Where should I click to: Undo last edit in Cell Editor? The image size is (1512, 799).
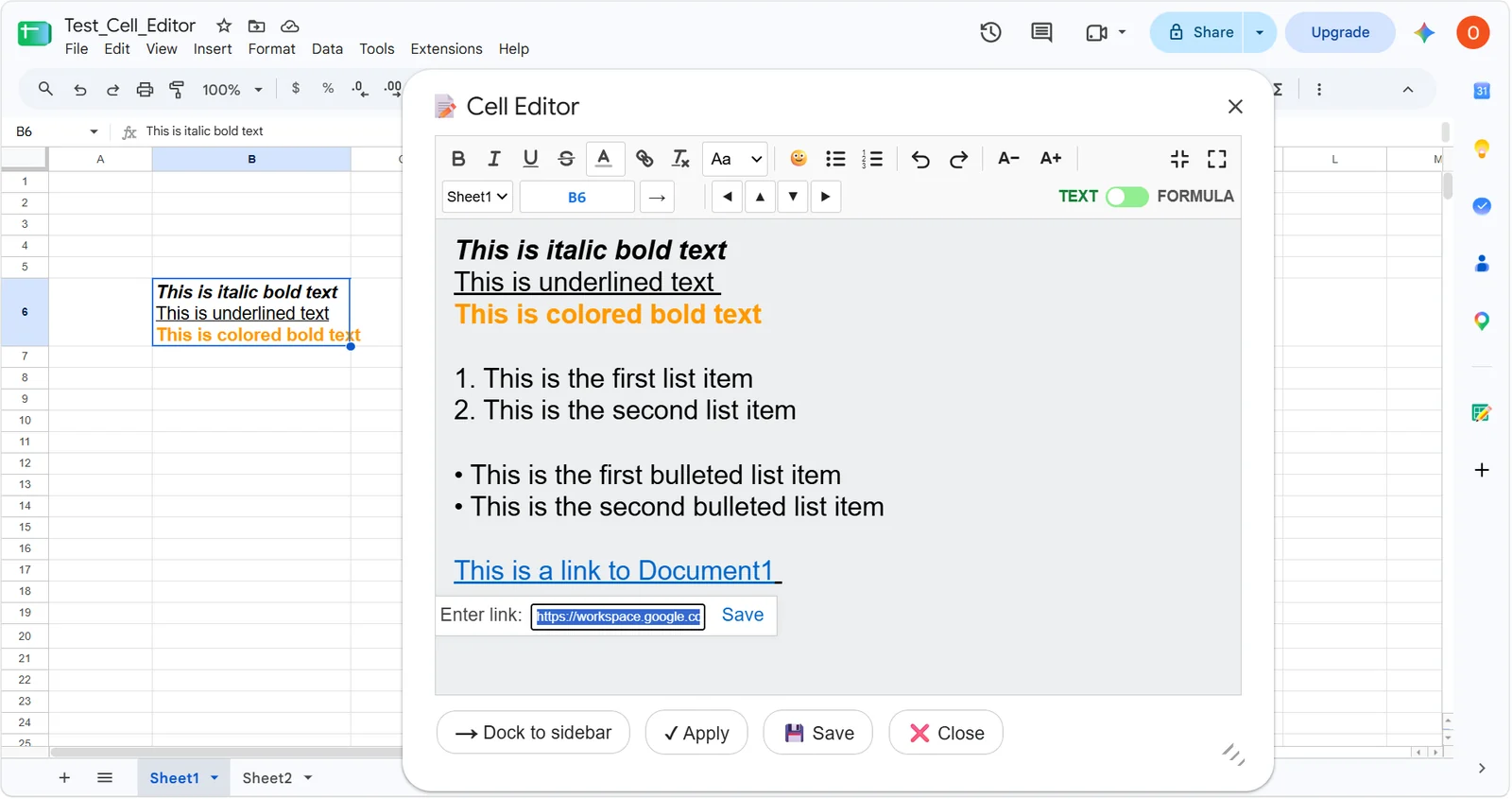920,159
